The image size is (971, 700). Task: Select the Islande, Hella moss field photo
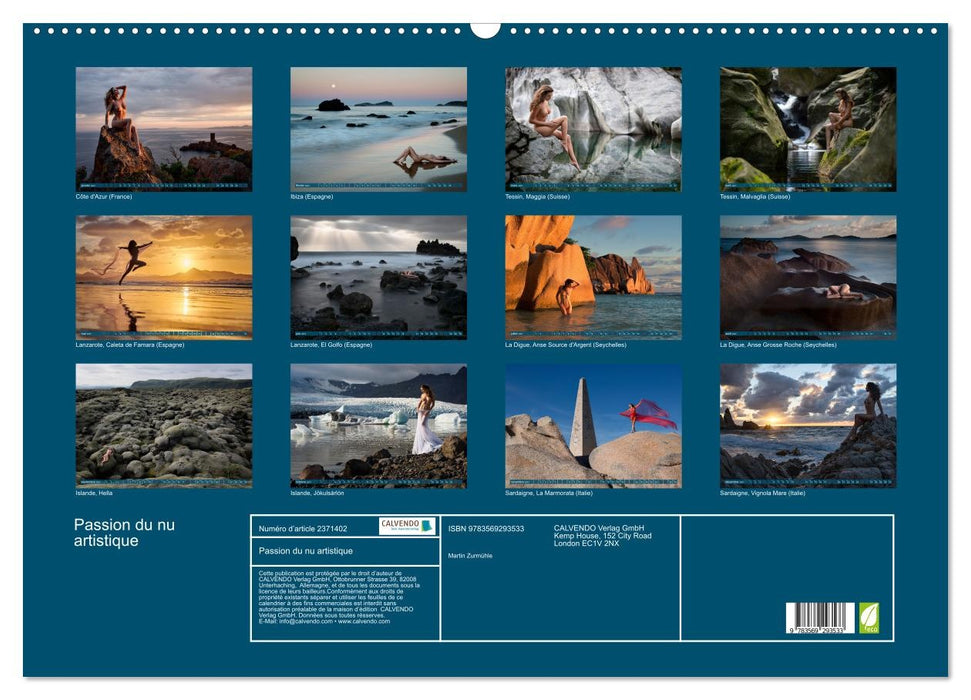coord(163,426)
